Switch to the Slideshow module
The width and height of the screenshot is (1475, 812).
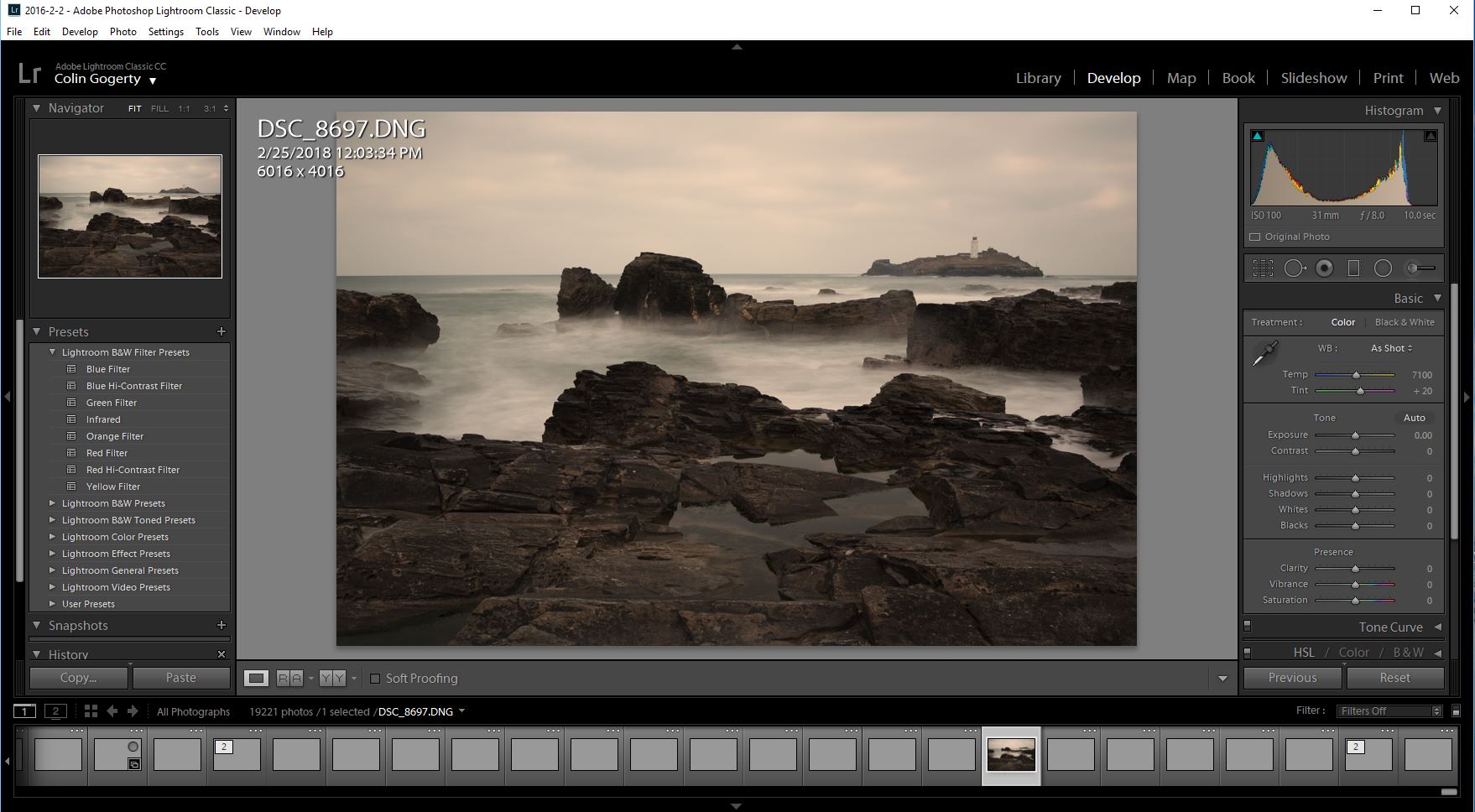tap(1313, 78)
